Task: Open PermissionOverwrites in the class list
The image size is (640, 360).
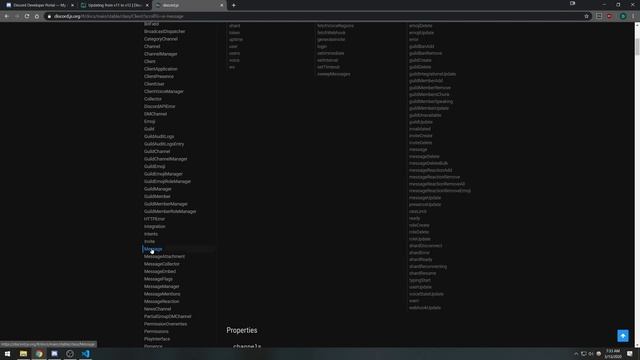Action: 165,324
